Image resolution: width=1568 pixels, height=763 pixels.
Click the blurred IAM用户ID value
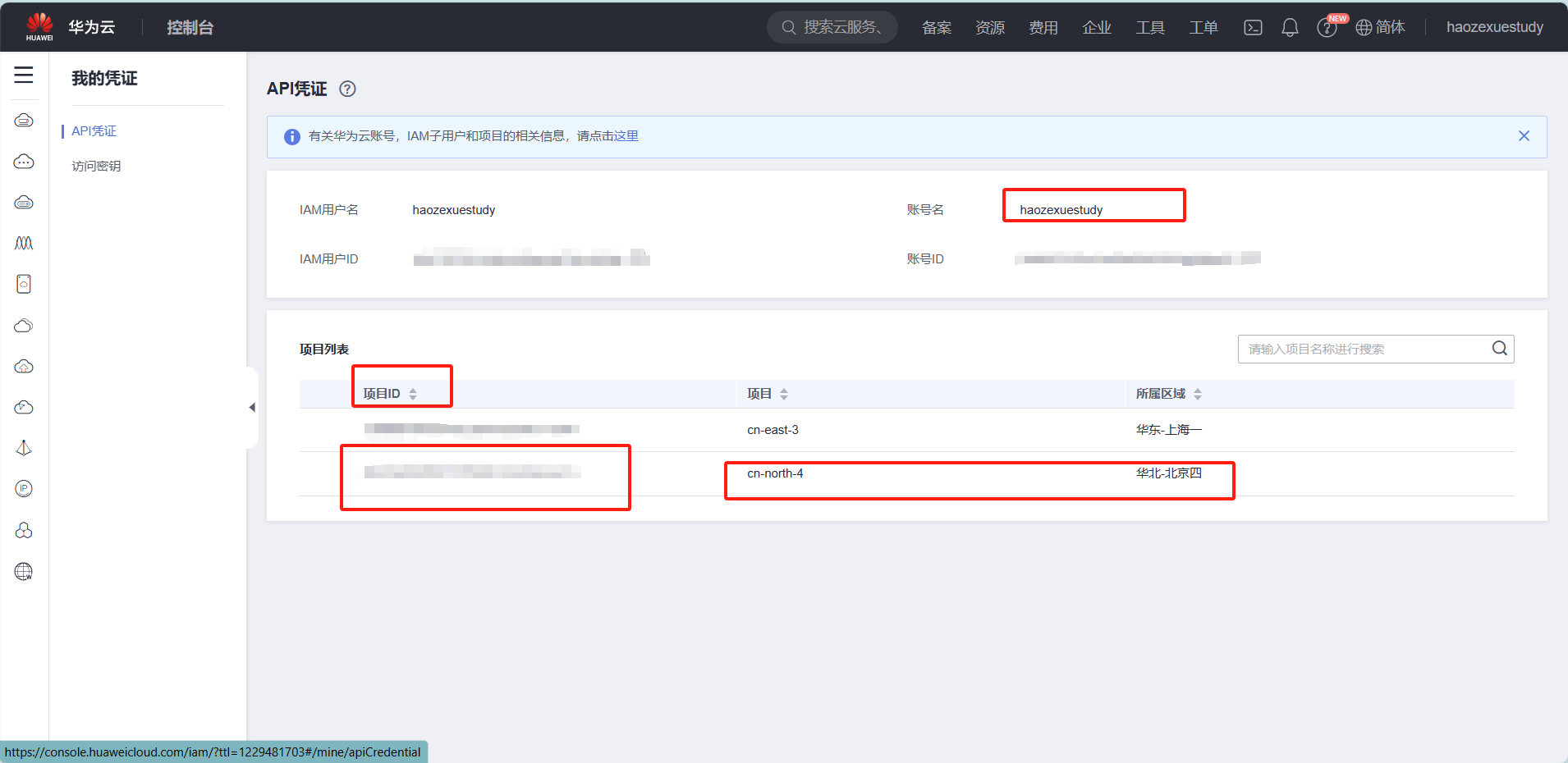[x=531, y=258]
